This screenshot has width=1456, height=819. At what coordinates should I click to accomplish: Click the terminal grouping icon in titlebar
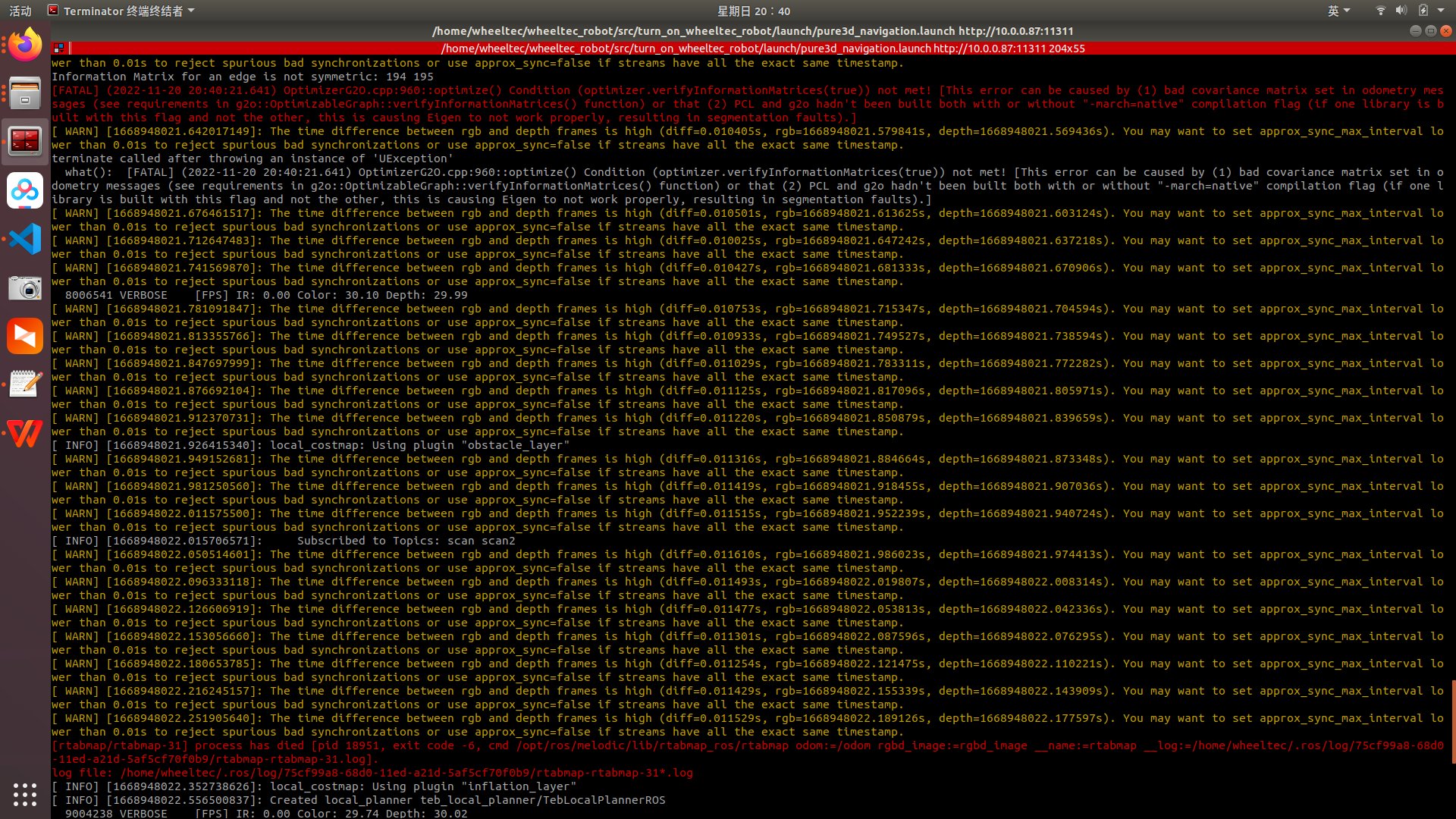point(58,48)
